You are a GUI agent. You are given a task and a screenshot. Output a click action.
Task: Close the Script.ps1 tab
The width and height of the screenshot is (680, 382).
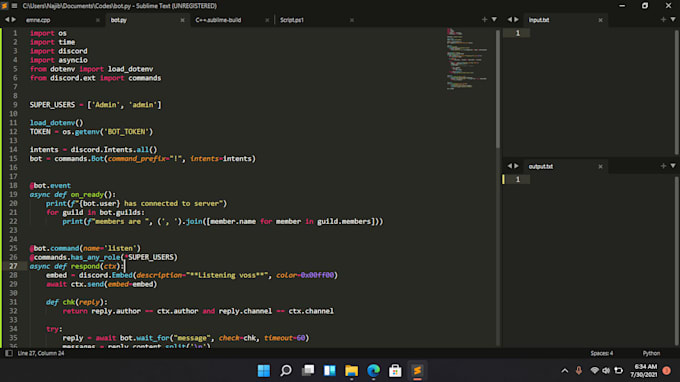(x=352, y=20)
